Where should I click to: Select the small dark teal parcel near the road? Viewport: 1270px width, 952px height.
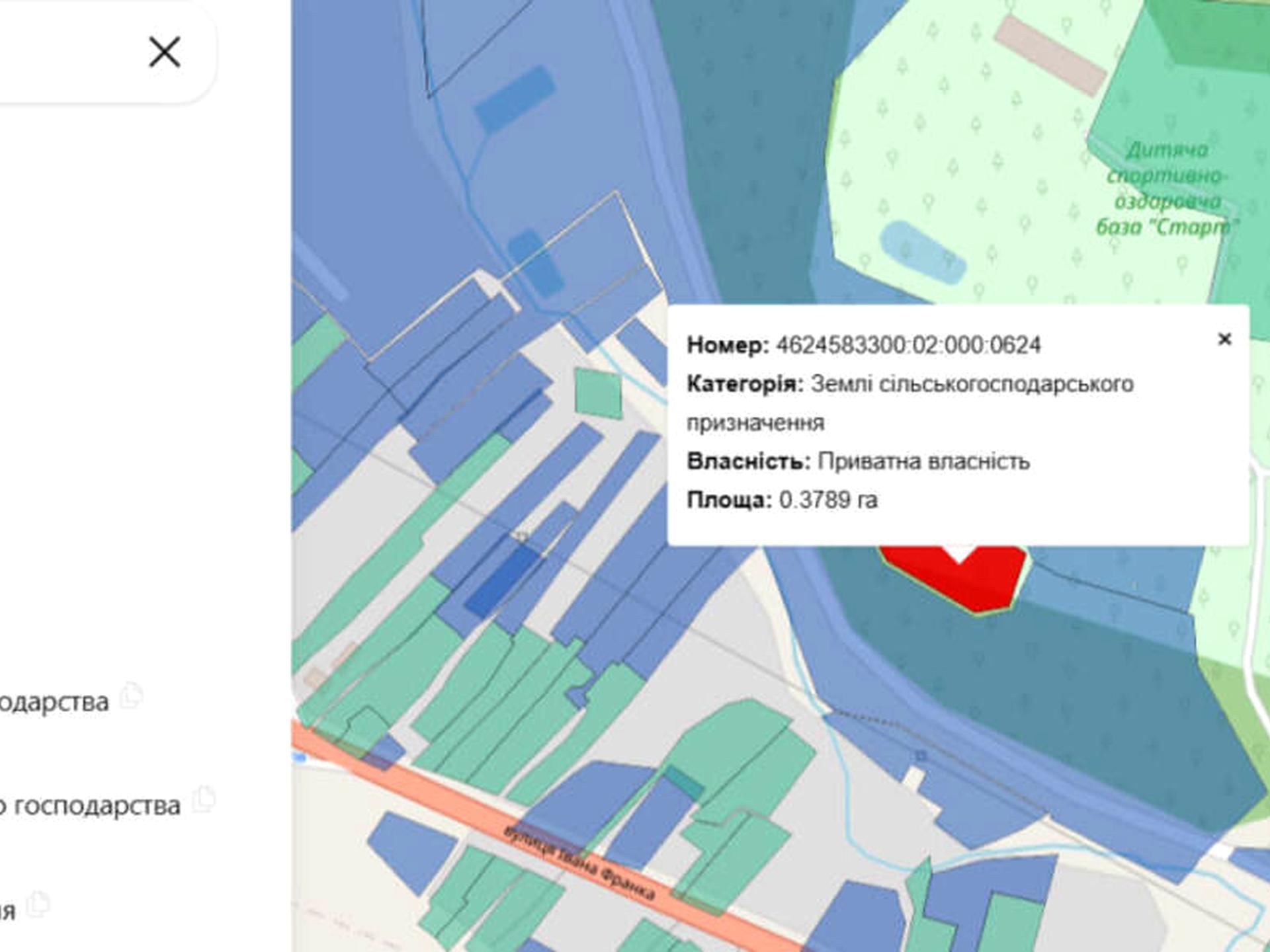[684, 783]
